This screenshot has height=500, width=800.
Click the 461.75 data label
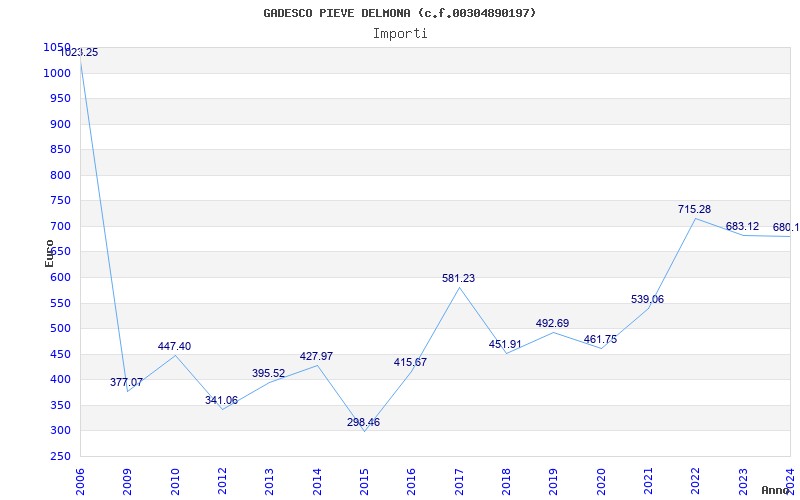(600, 339)
